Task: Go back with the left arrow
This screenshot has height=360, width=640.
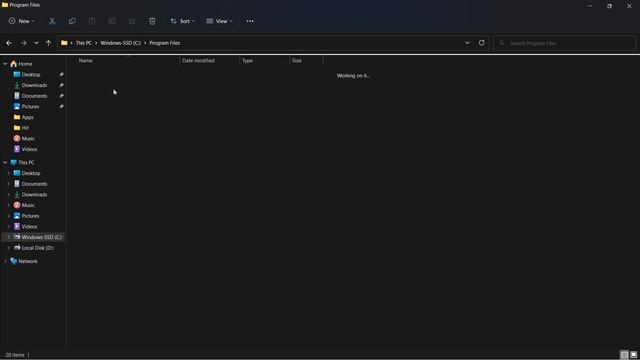Action: click(9, 43)
